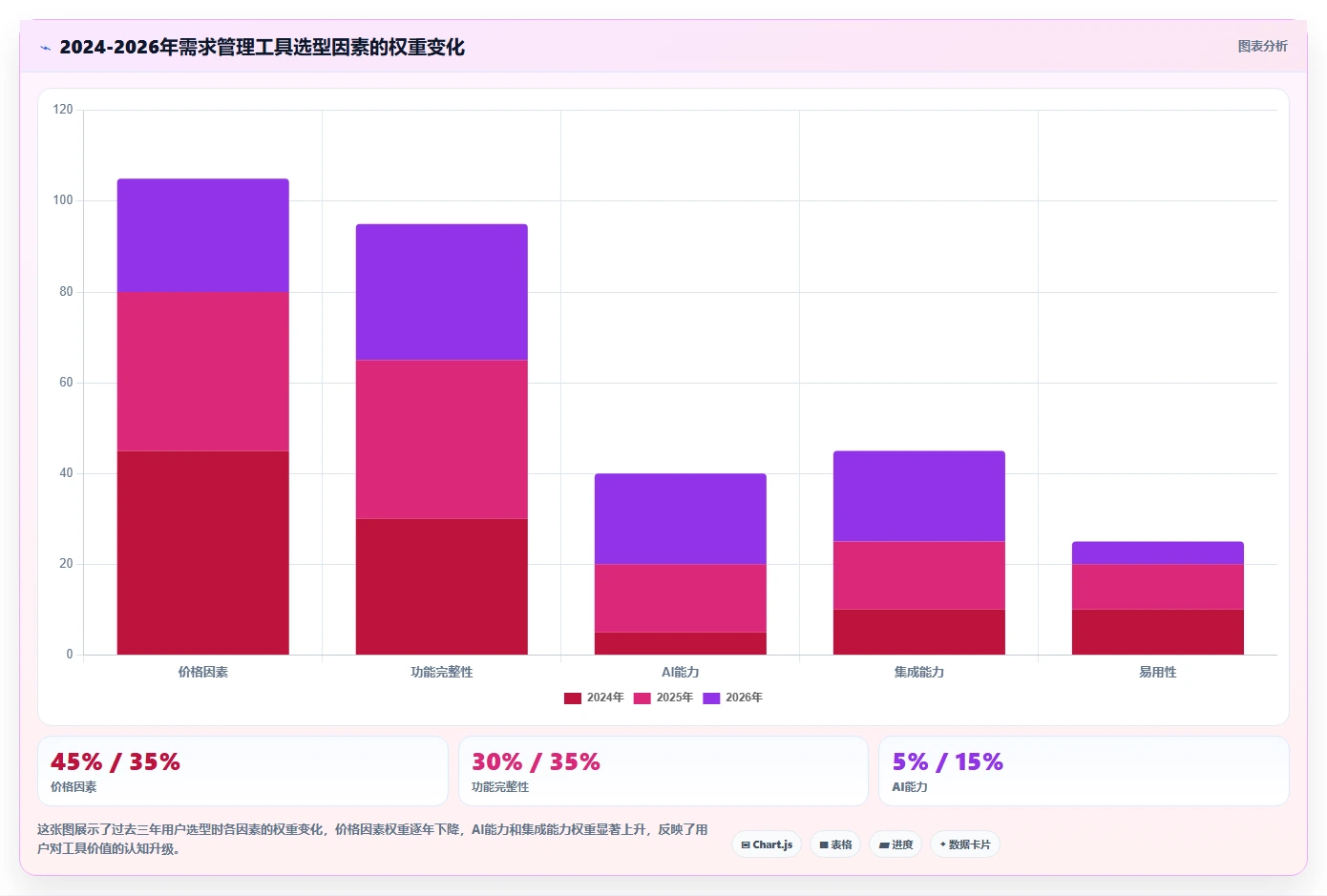Toggle the 2024年 legend series
The image size is (1327, 896).
click(594, 698)
